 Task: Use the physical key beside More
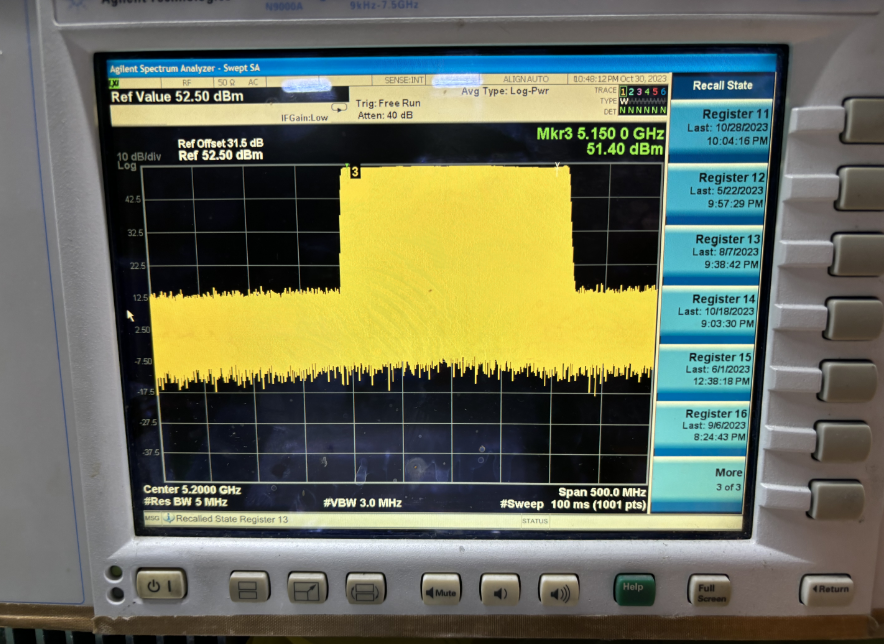(838, 499)
